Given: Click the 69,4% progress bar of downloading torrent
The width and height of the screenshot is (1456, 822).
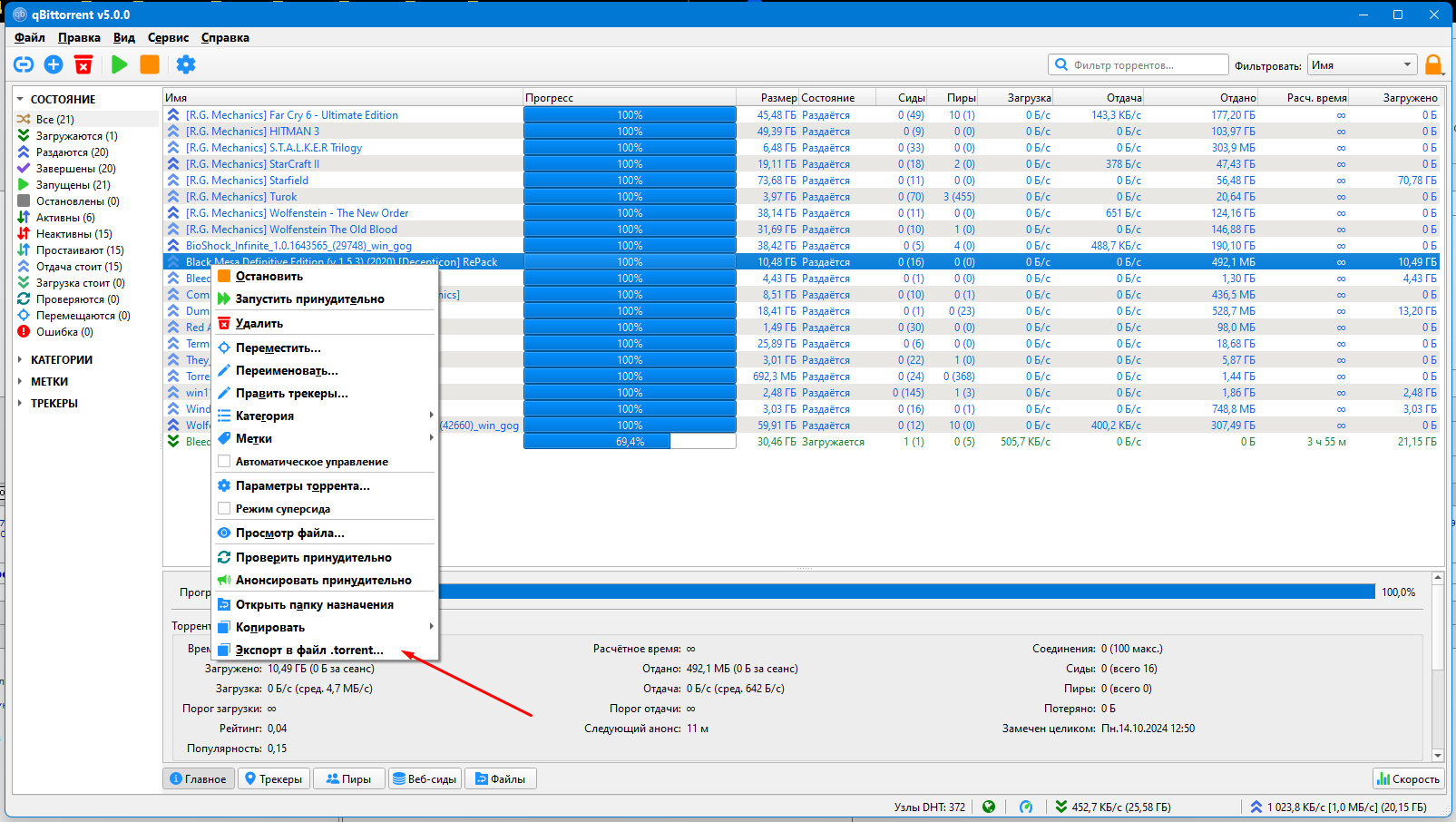Looking at the screenshot, I should [x=630, y=442].
